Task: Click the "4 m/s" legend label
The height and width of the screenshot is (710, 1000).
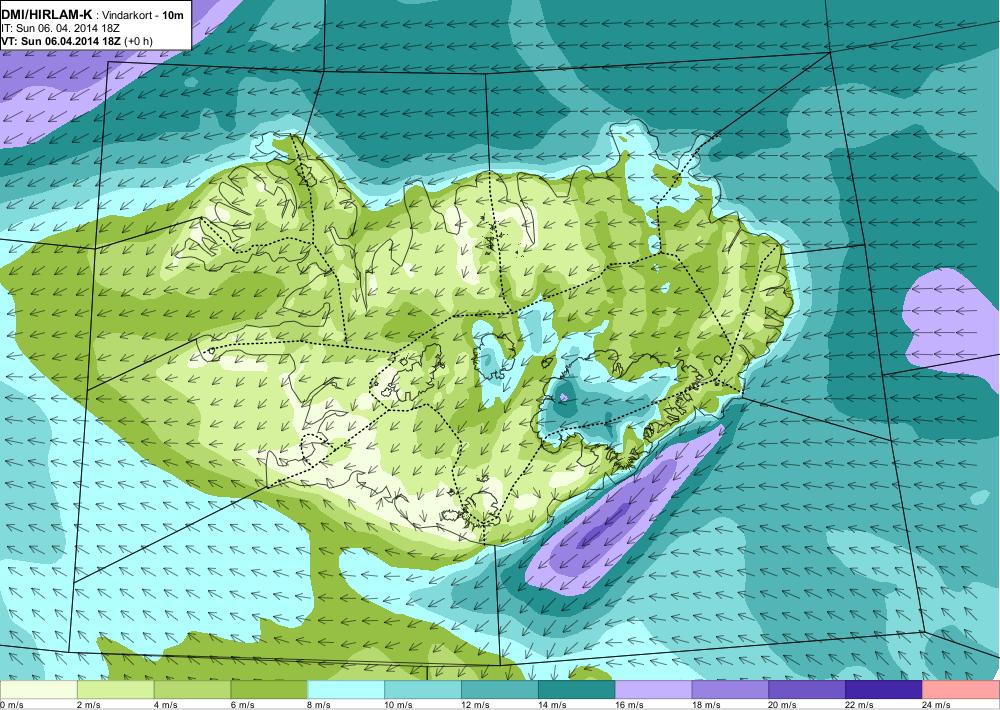Action: point(166,705)
